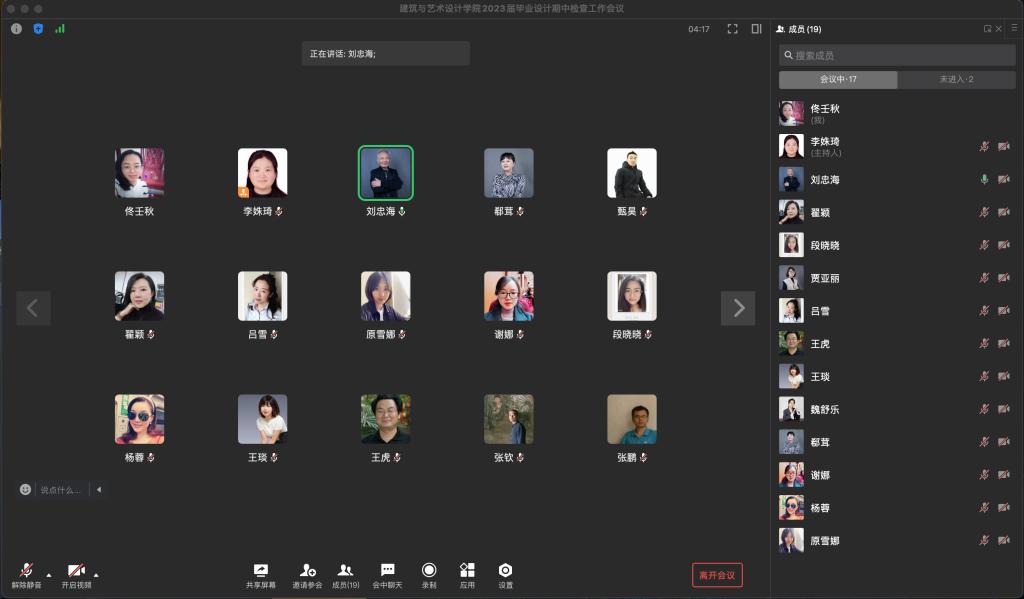Image resolution: width=1024 pixels, height=599 pixels.
Task: Turn on camera with 开启视频
Action: 75,570
